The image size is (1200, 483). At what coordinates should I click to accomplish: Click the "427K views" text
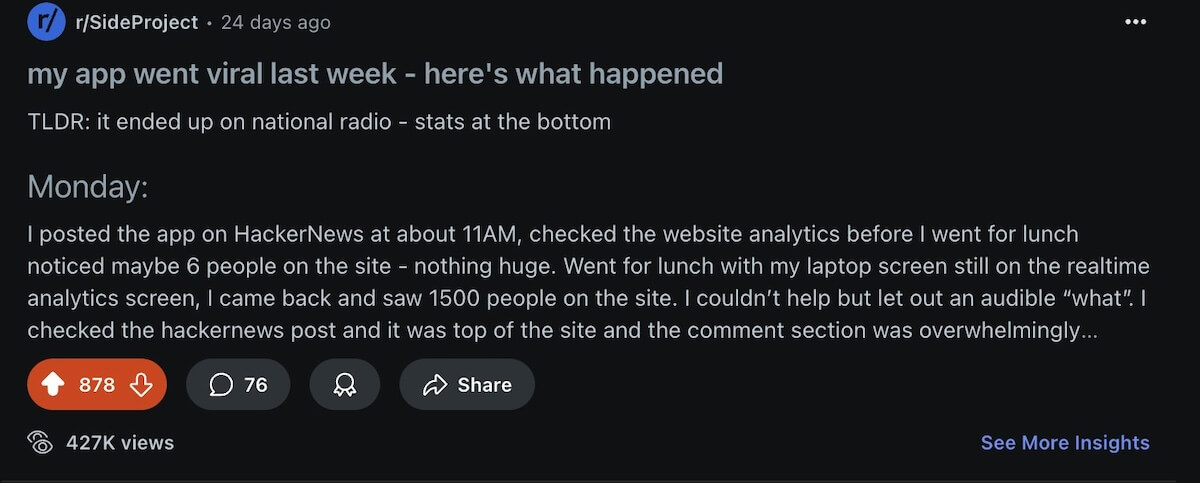coord(119,442)
